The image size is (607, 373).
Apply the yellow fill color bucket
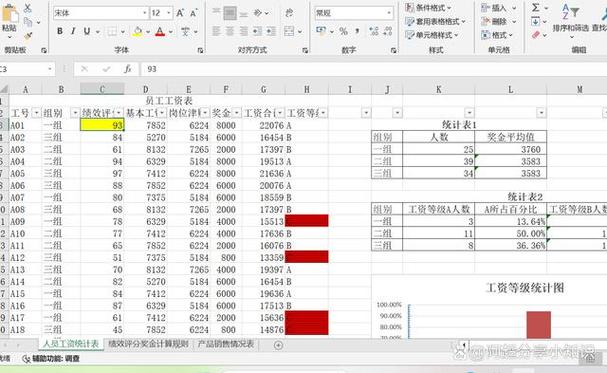point(137,31)
